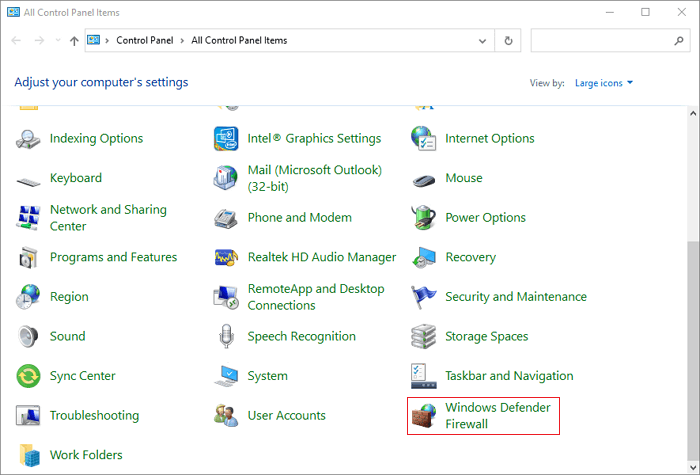This screenshot has height=475, width=700.
Task: Open the User Accounts icon
Action: pos(226,416)
